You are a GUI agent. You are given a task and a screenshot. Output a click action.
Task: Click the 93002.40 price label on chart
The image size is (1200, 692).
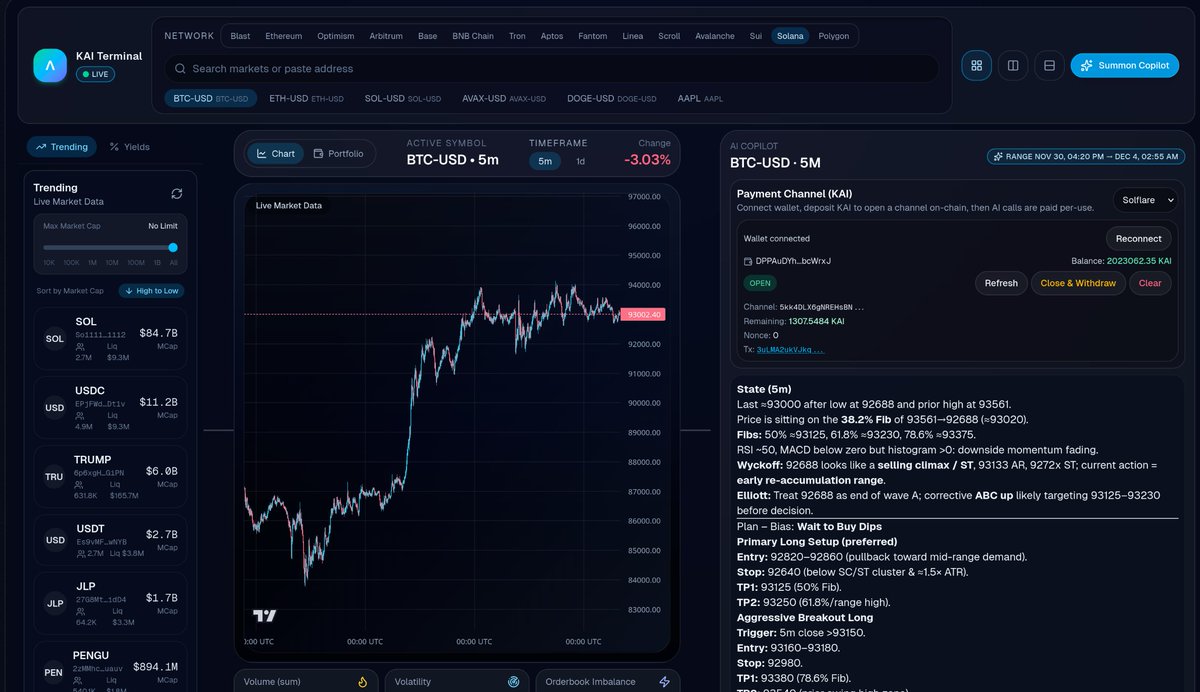tap(642, 314)
